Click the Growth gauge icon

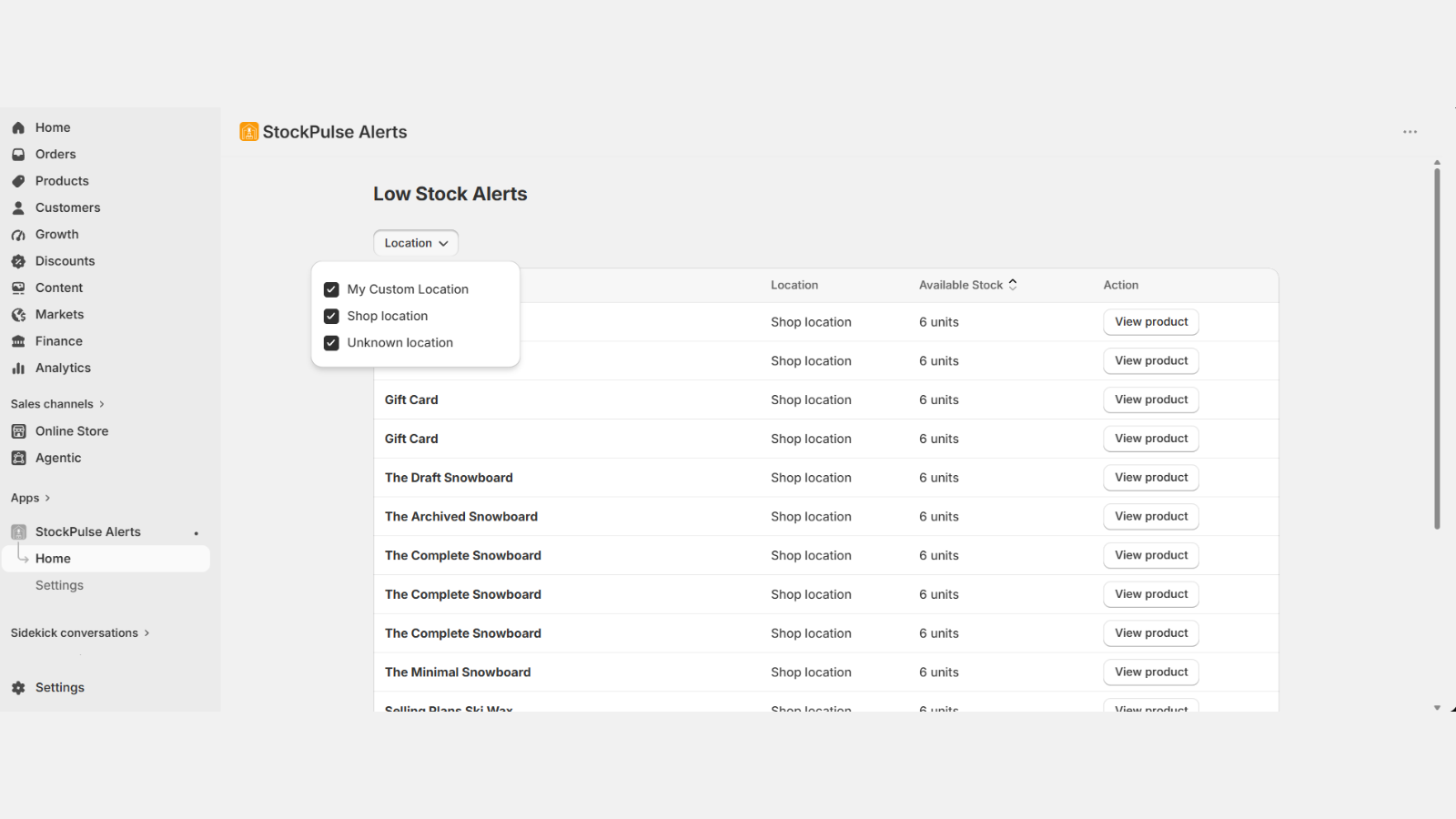pos(18,235)
